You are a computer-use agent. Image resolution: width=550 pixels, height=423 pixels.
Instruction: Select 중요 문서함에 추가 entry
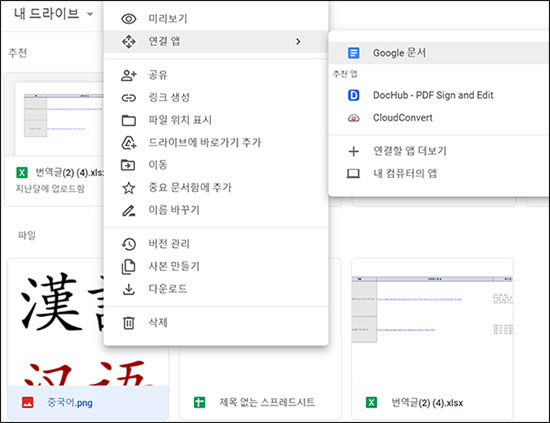216,188
